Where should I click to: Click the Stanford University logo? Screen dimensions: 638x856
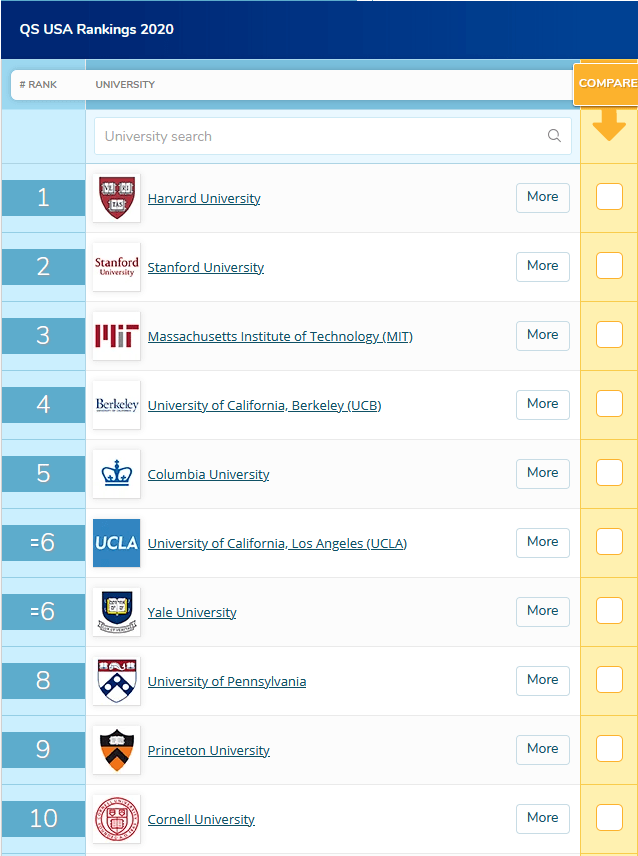coord(117,267)
